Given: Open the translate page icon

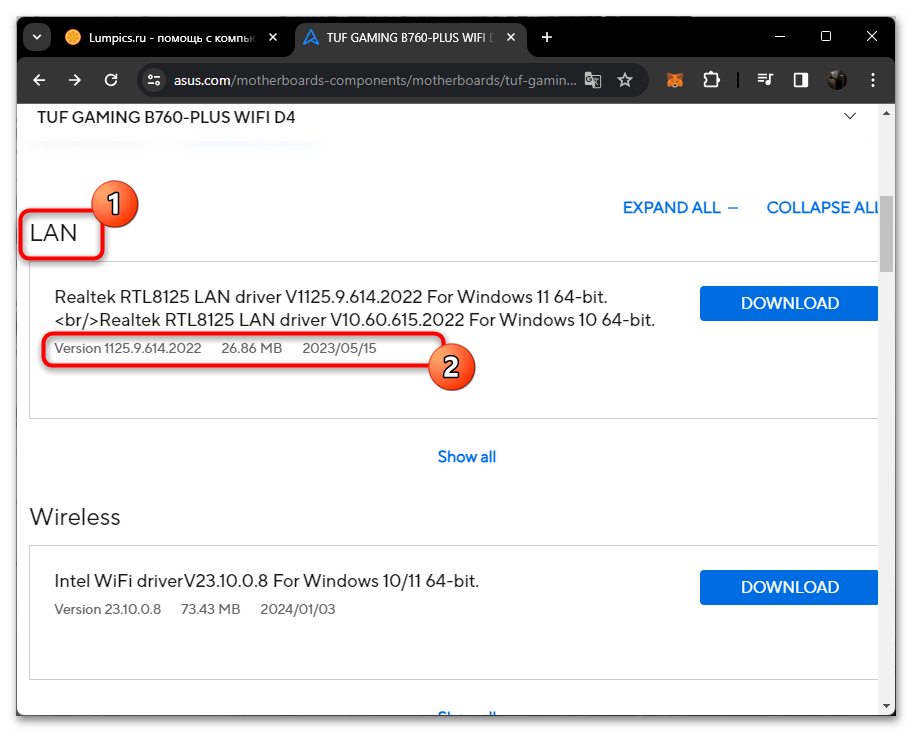Looking at the screenshot, I should pyautogui.click(x=593, y=80).
